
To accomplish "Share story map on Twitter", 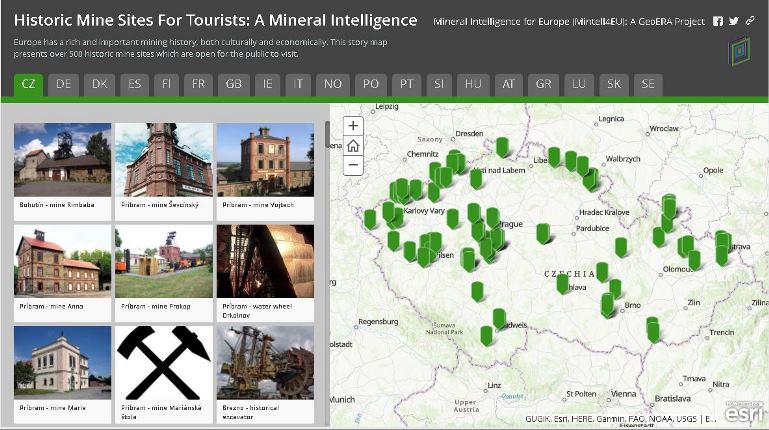I will click(734, 21).
